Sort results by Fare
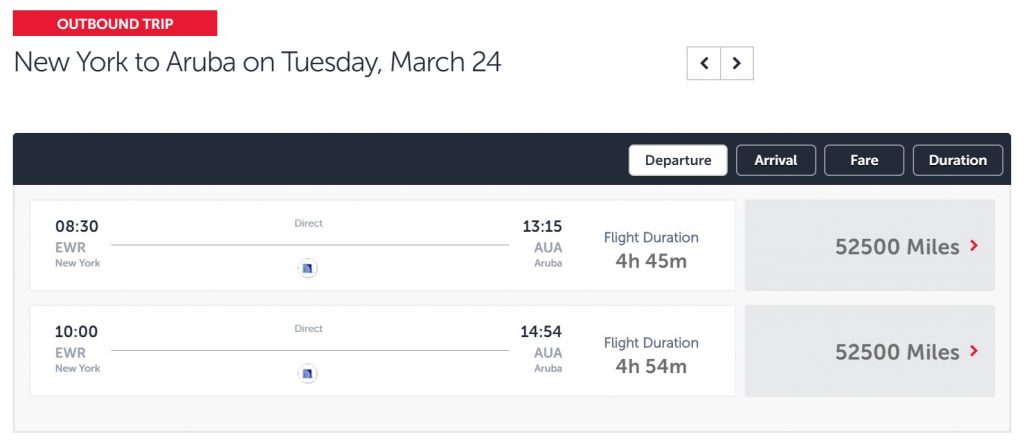 pyautogui.click(x=864, y=160)
